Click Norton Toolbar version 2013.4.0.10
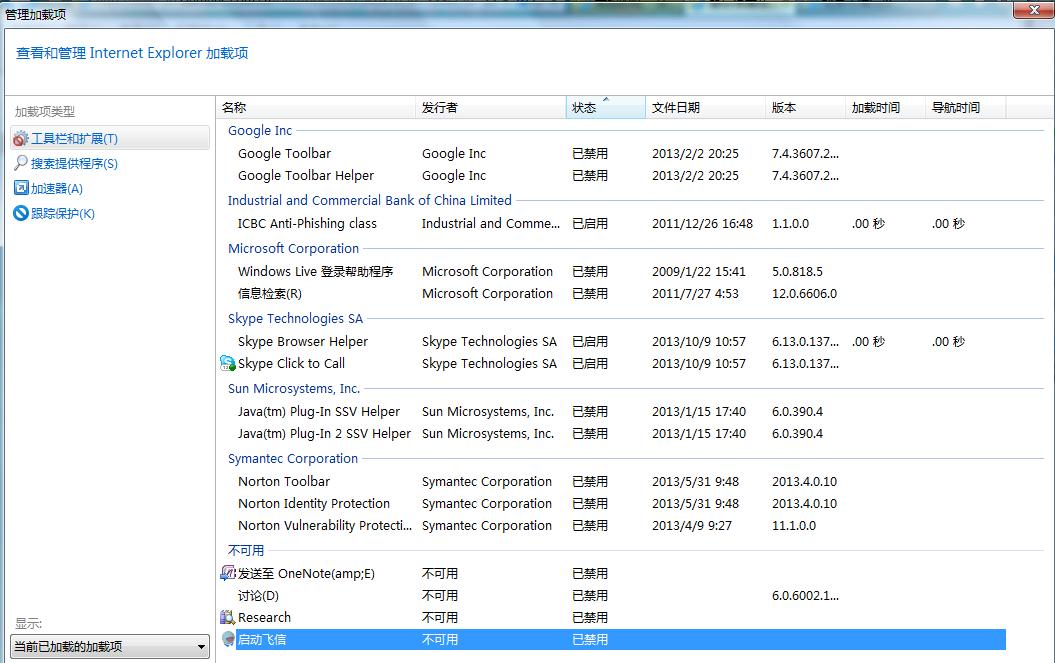This screenshot has height=663, width=1055. [x=805, y=482]
